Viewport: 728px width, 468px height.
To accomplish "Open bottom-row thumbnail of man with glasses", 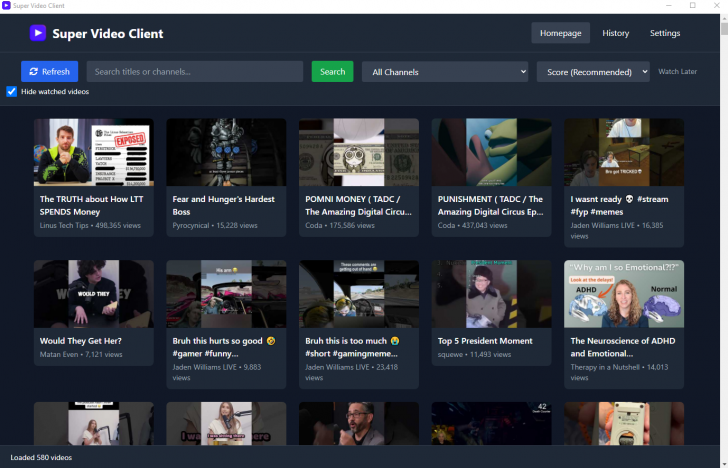I will pyautogui.click(x=359, y=423).
